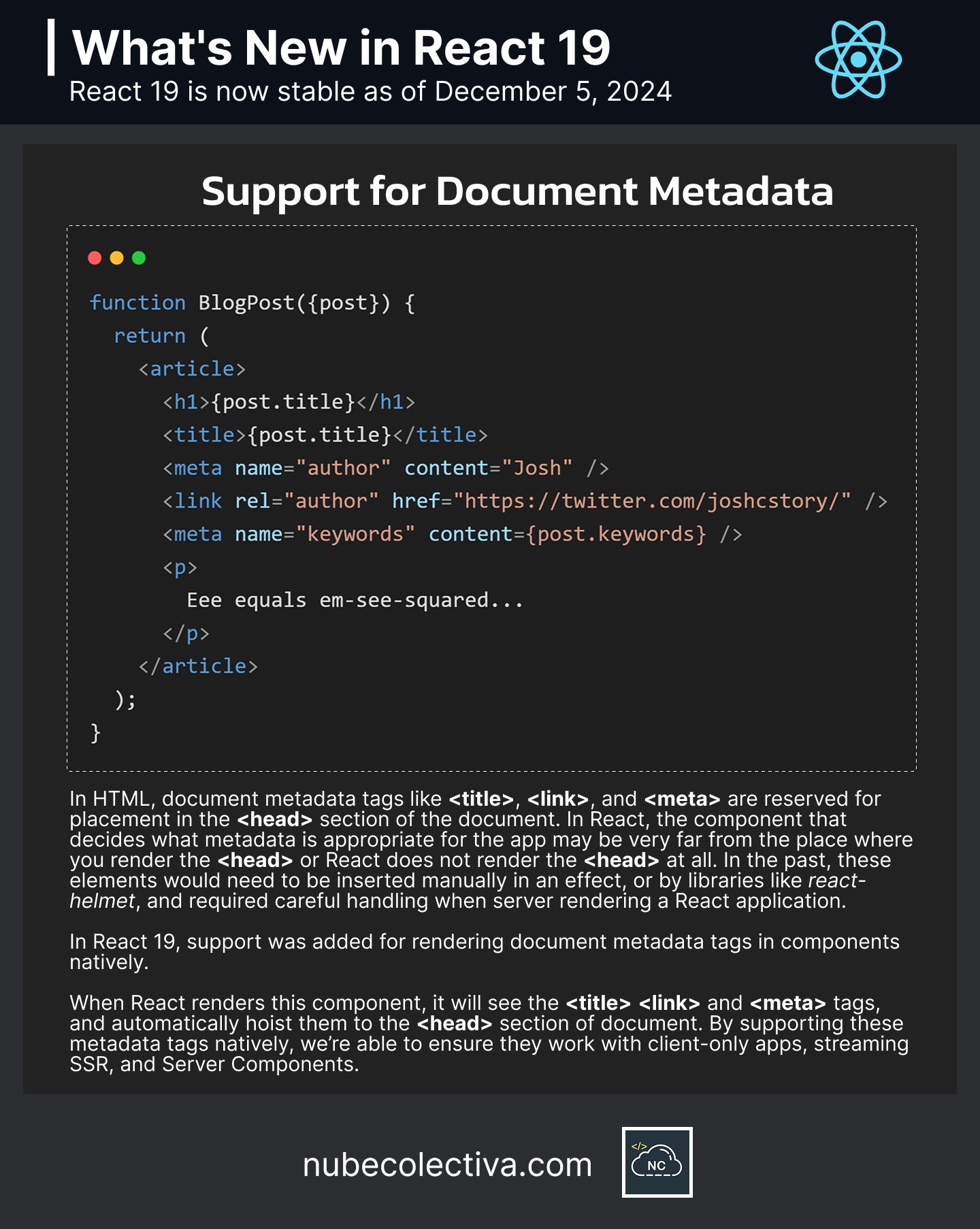
Task: Click the red window dot
Action: [x=95, y=258]
